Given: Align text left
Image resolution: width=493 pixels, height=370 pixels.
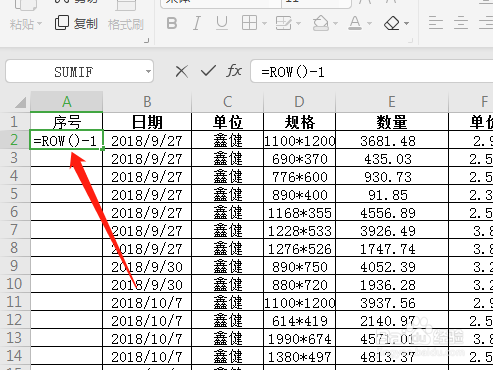Looking at the screenshot, I should (436, 23).
